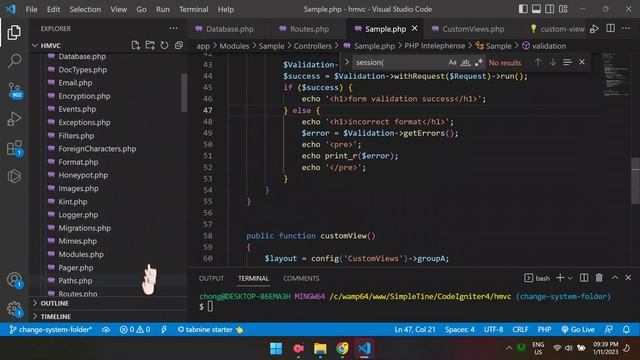
Task: Go to next match in find widget
Action: click(x=553, y=62)
